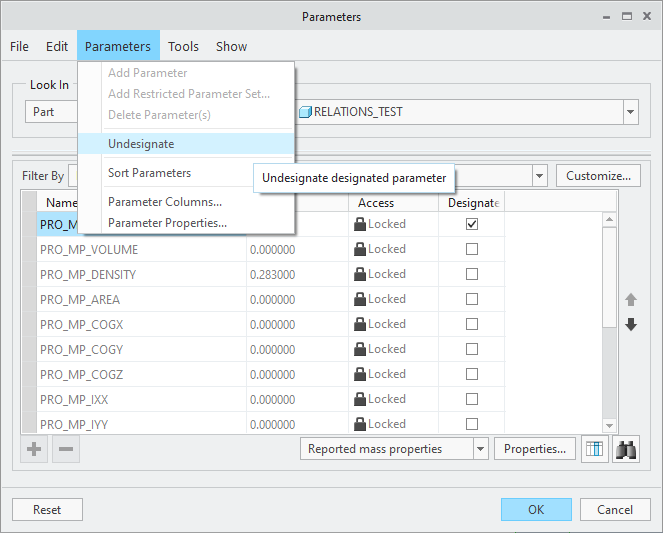This screenshot has height=533, width=663.
Task: Select Undesignate from the Parameters menu
Action: click(x=141, y=144)
